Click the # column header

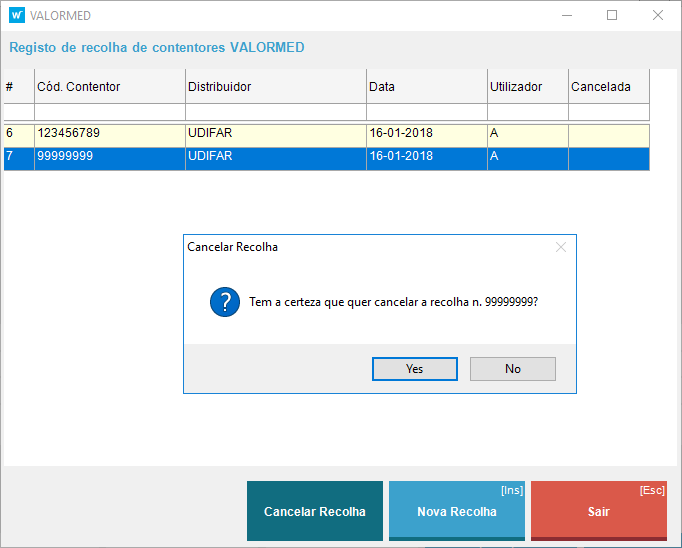point(19,87)
